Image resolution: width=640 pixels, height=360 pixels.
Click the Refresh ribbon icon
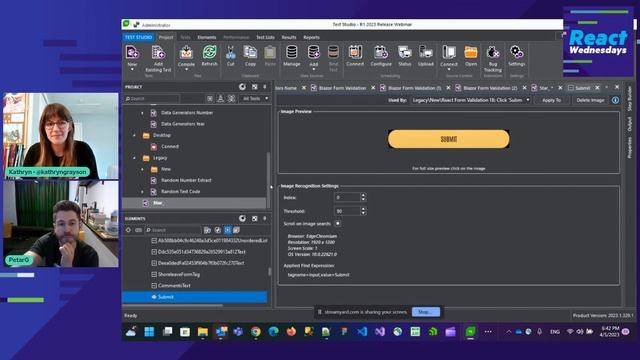209,52
